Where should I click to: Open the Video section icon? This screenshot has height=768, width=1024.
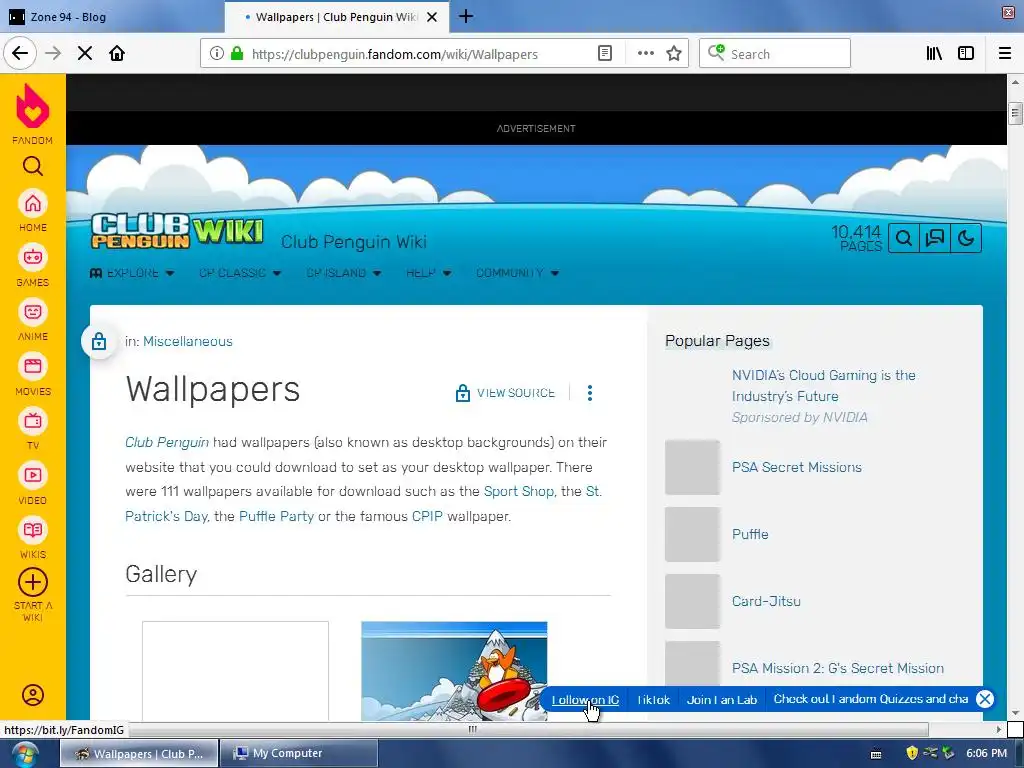[33, 475]
